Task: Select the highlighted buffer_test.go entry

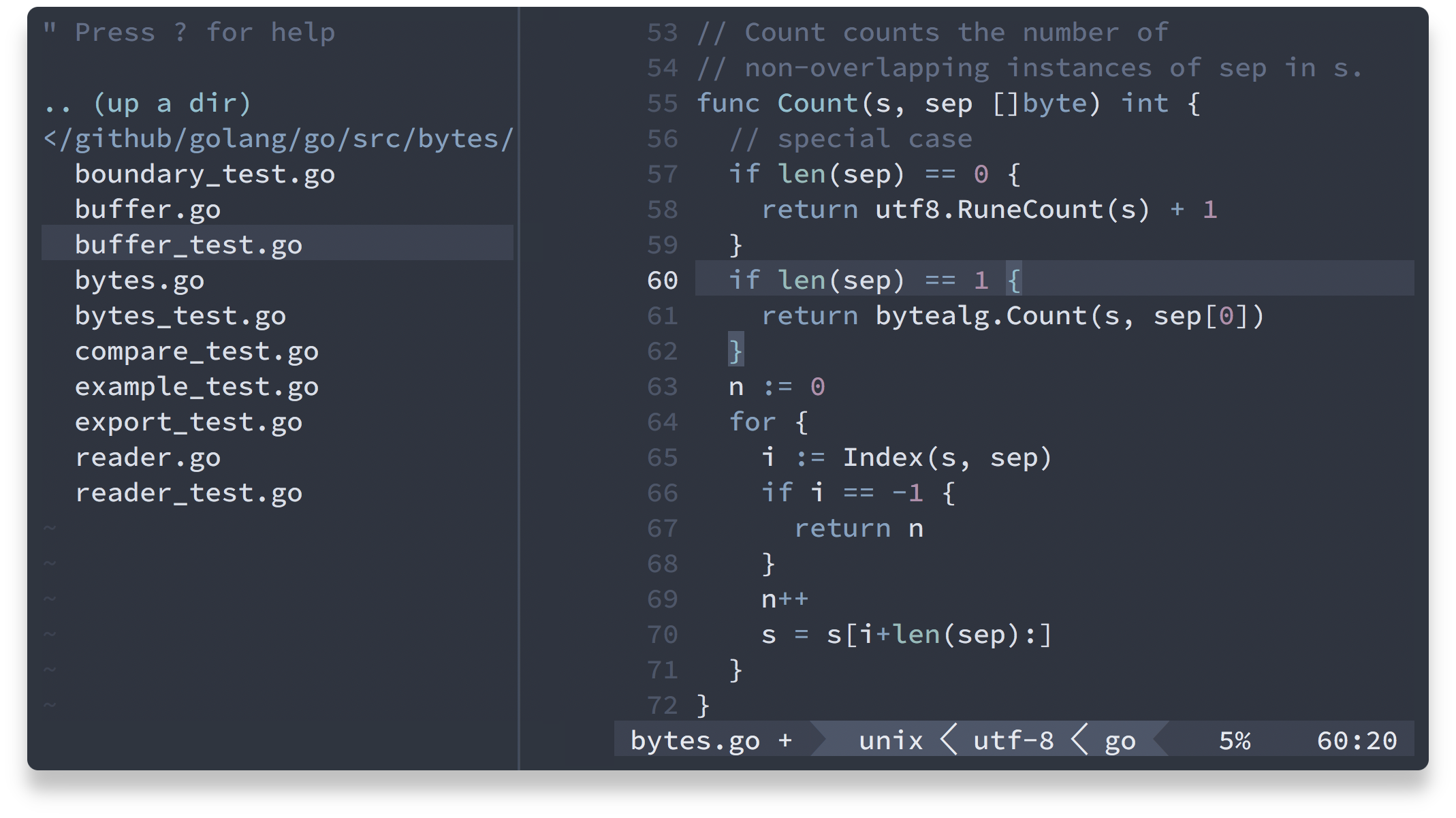Action: 188,245
